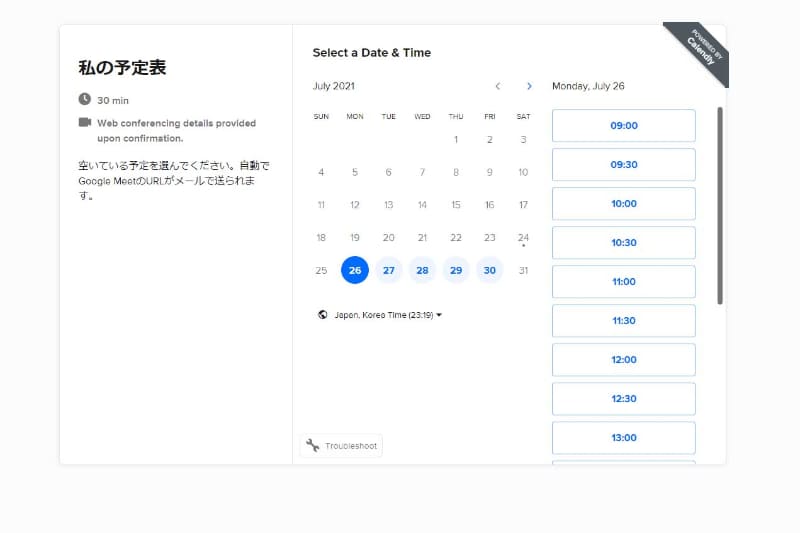This screenshot has height=533, width=800.
Task: Click the July 2021 month label
Action: [x=334, y=86]
